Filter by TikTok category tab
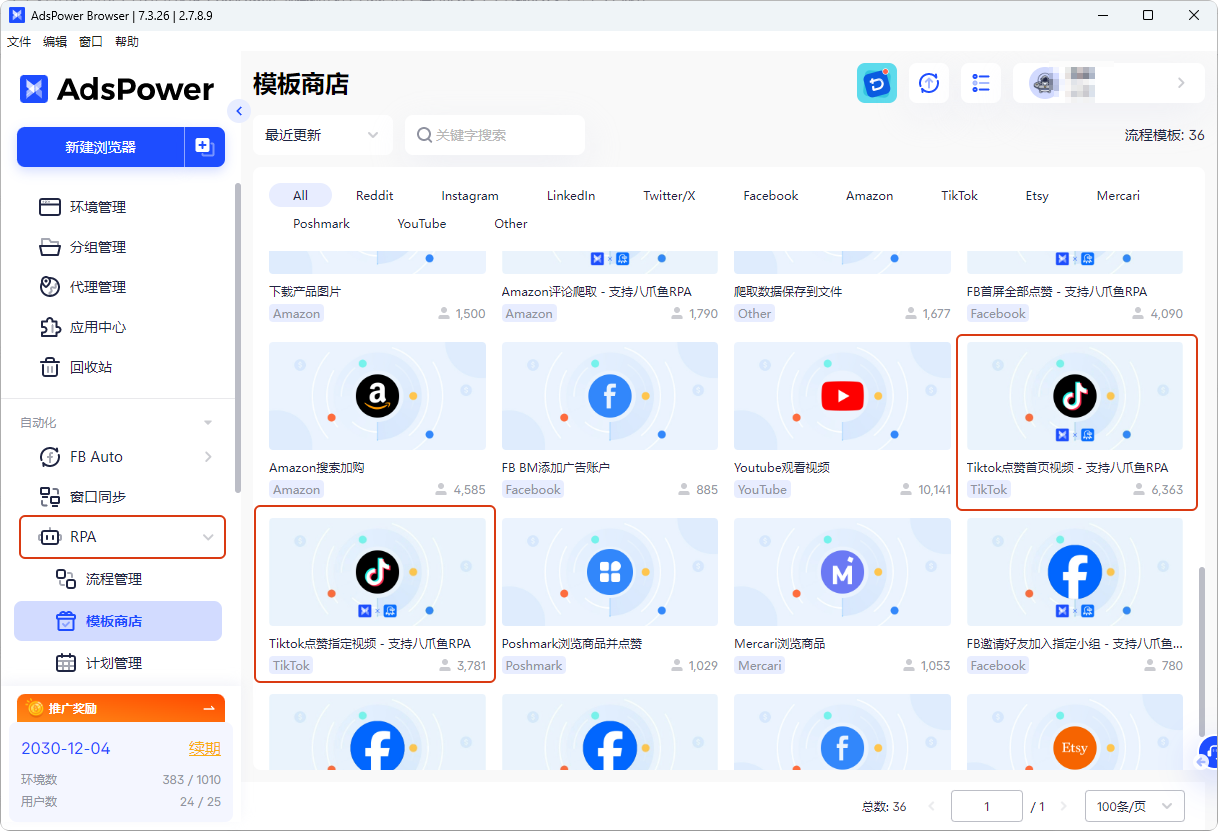 [x=959, y=195]
